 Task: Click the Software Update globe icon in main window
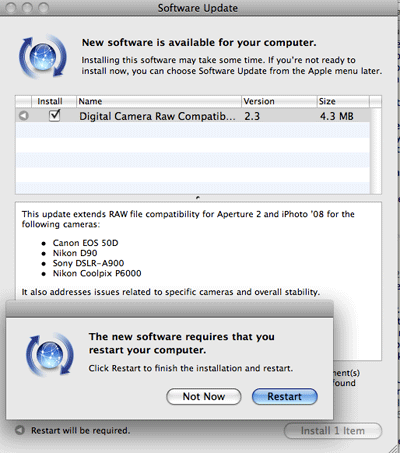(x=43, y=56)
